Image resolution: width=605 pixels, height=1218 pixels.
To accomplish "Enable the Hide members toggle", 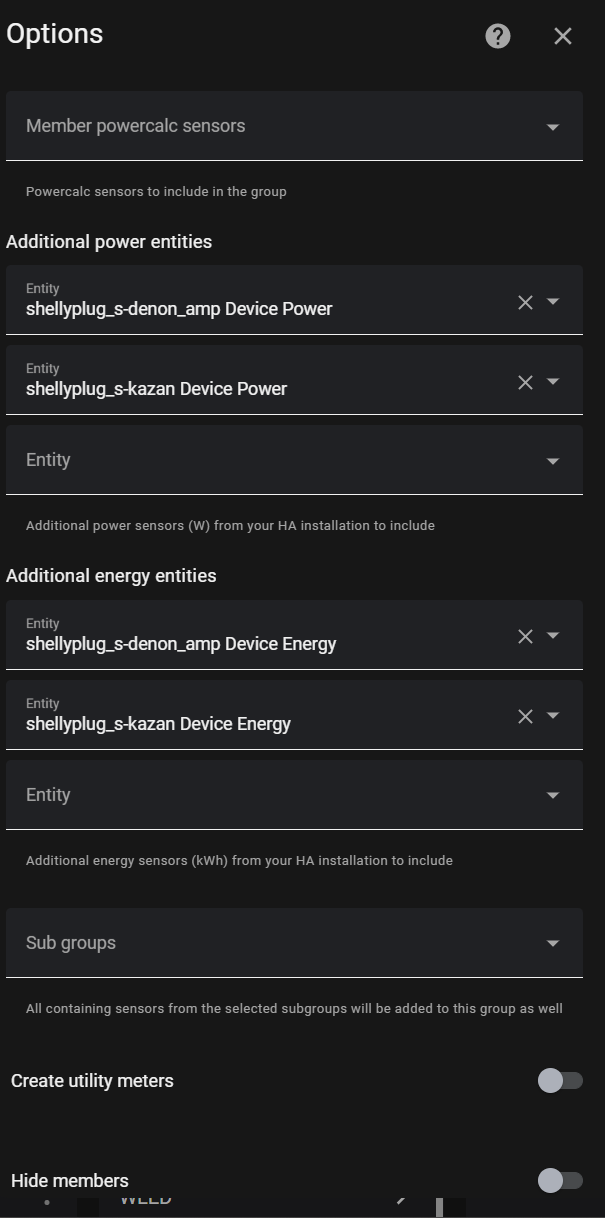I will pyautogui.click(x=559, y=1180).
